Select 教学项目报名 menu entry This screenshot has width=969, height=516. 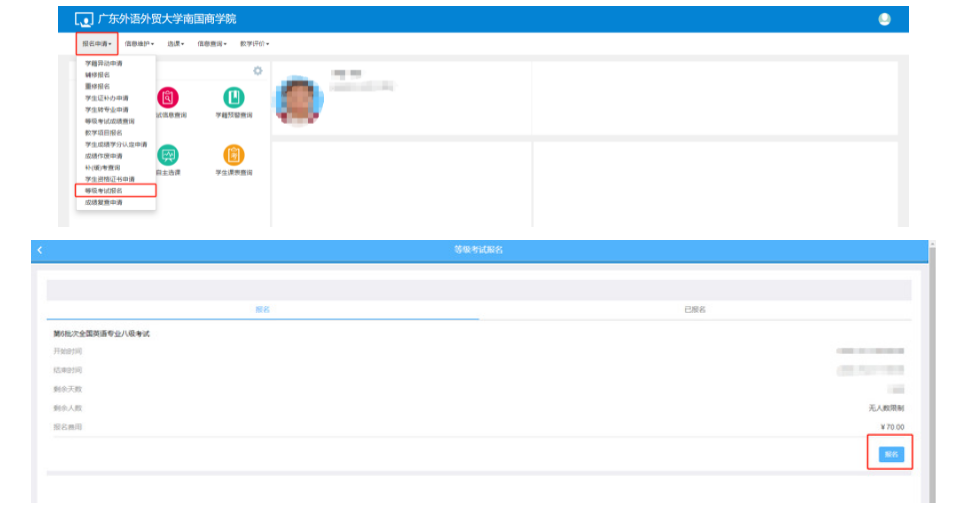coord(104,133)
